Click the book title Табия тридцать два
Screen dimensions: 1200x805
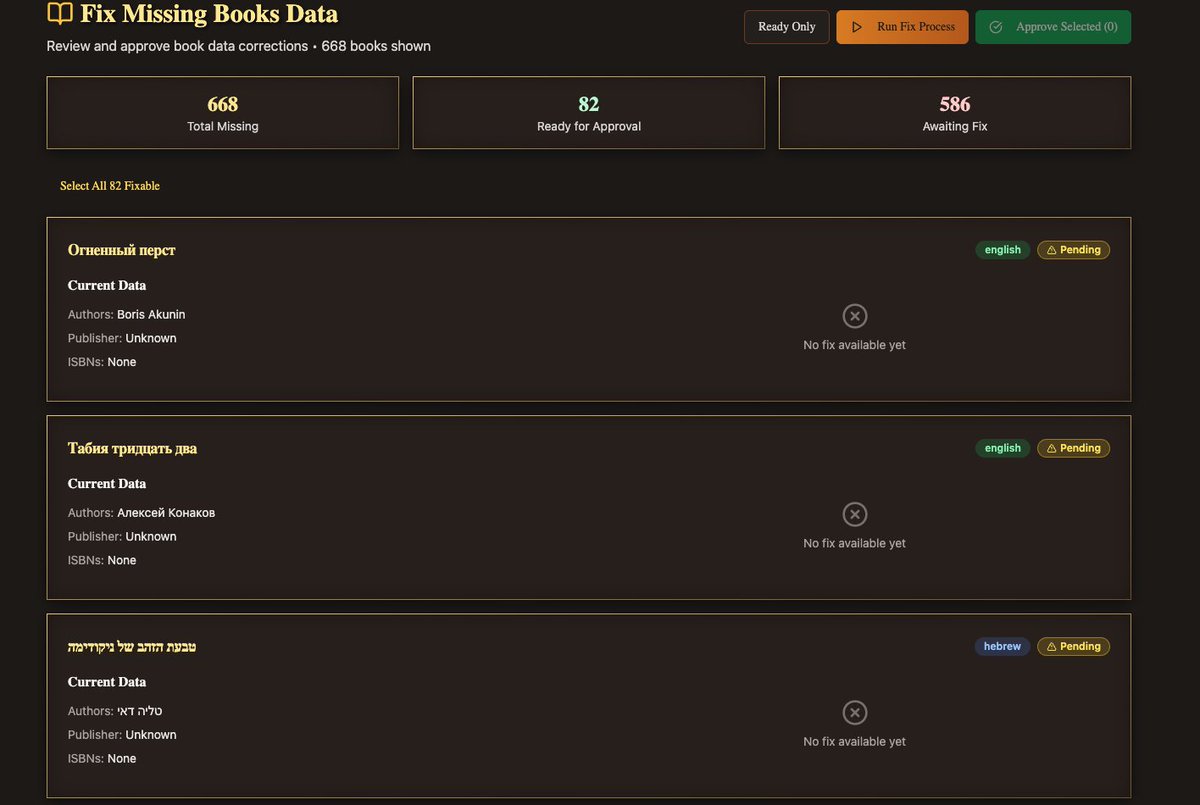coord(132,448)
